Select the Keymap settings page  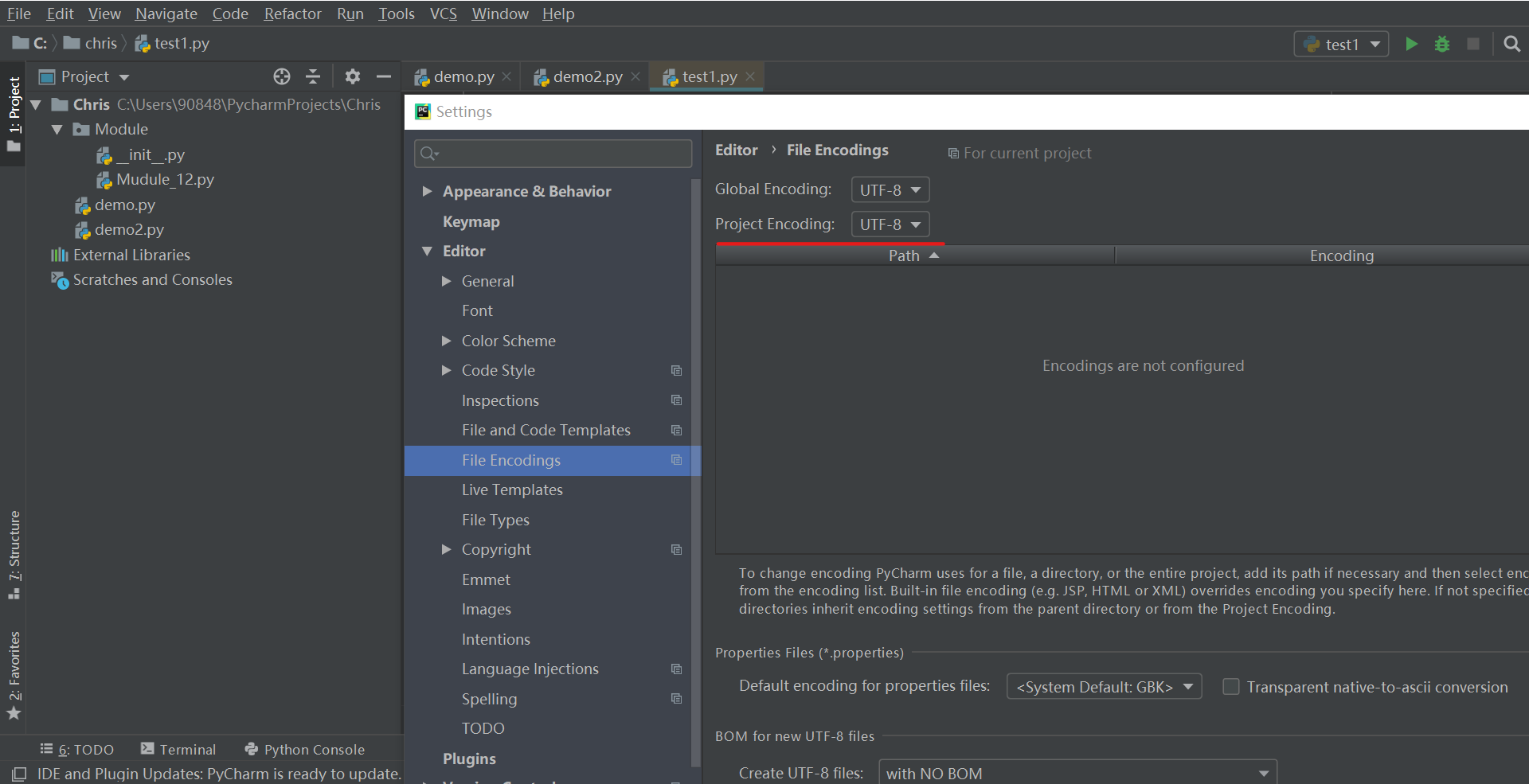pos(471,221)
